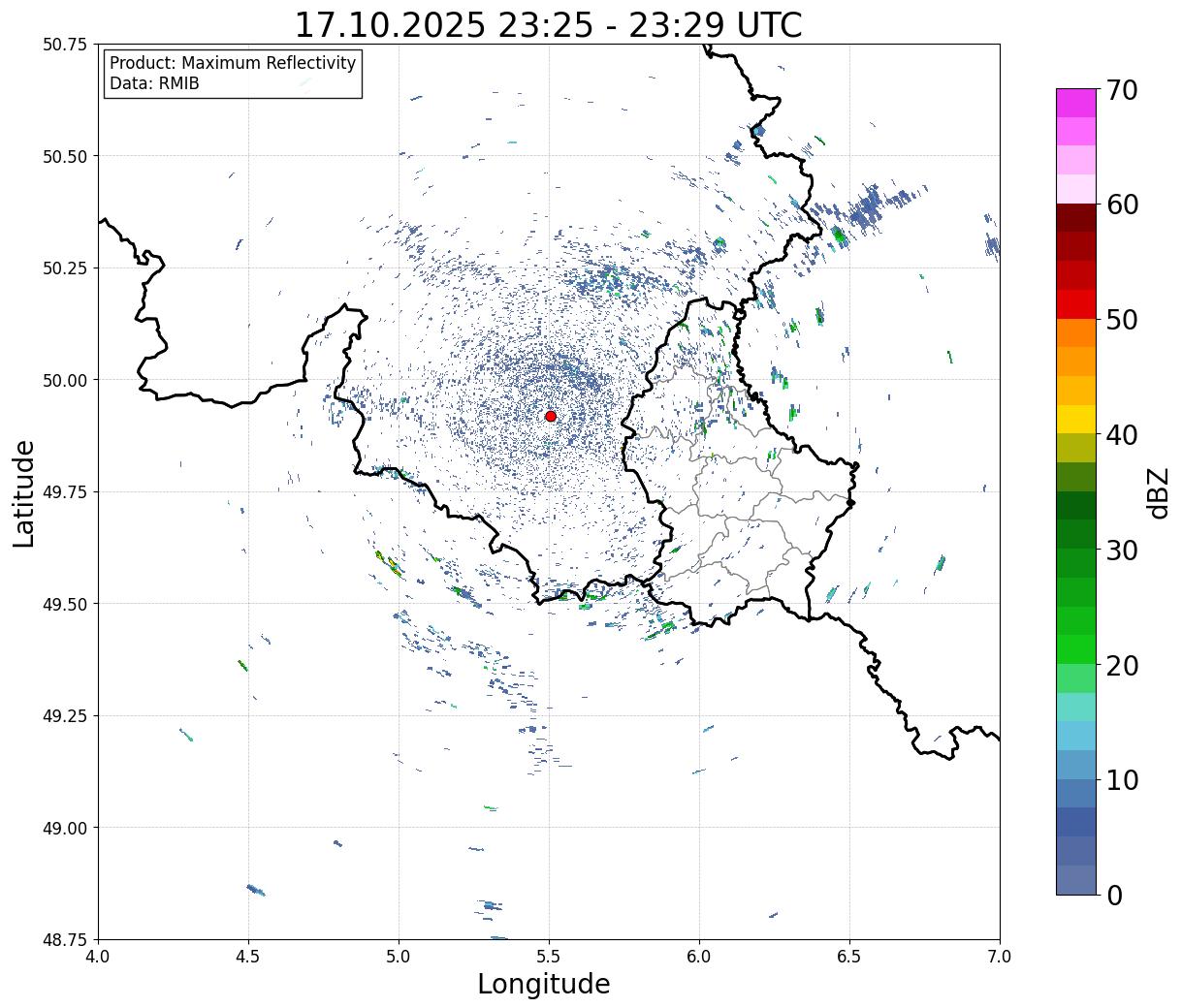Click the latitude tick label 50.25
Image resolution: width=1182 pixels, height=1008 pixels.
pyautogui.click(x=65, y=268)
